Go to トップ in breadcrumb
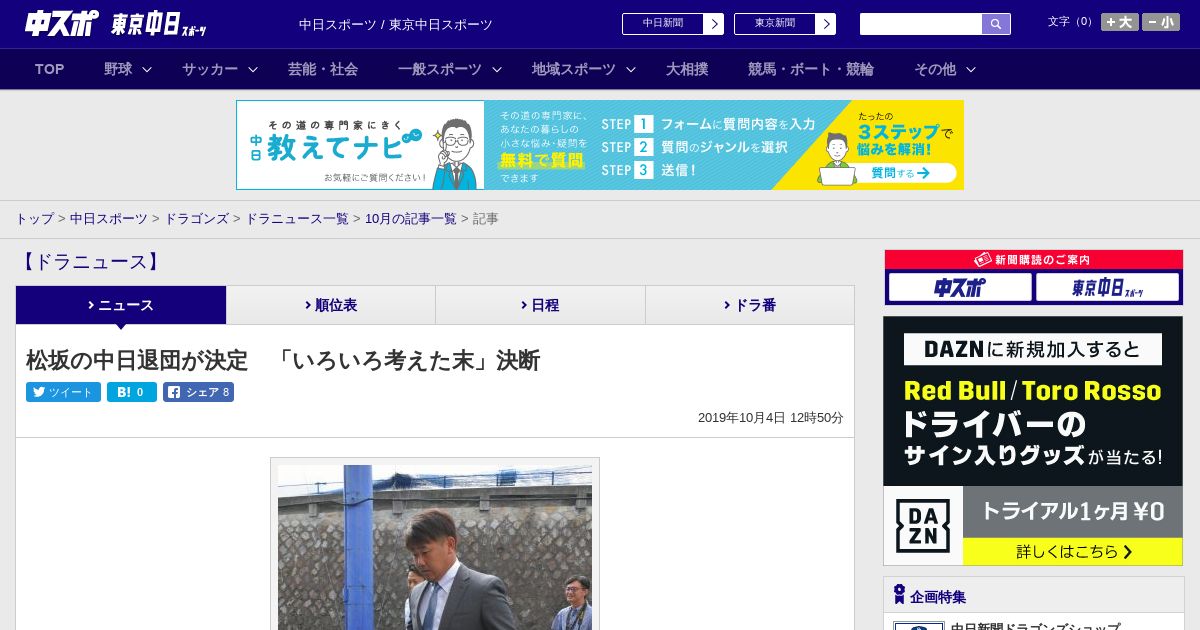This screenshot has height=630, width=1200. click(34, 218)
